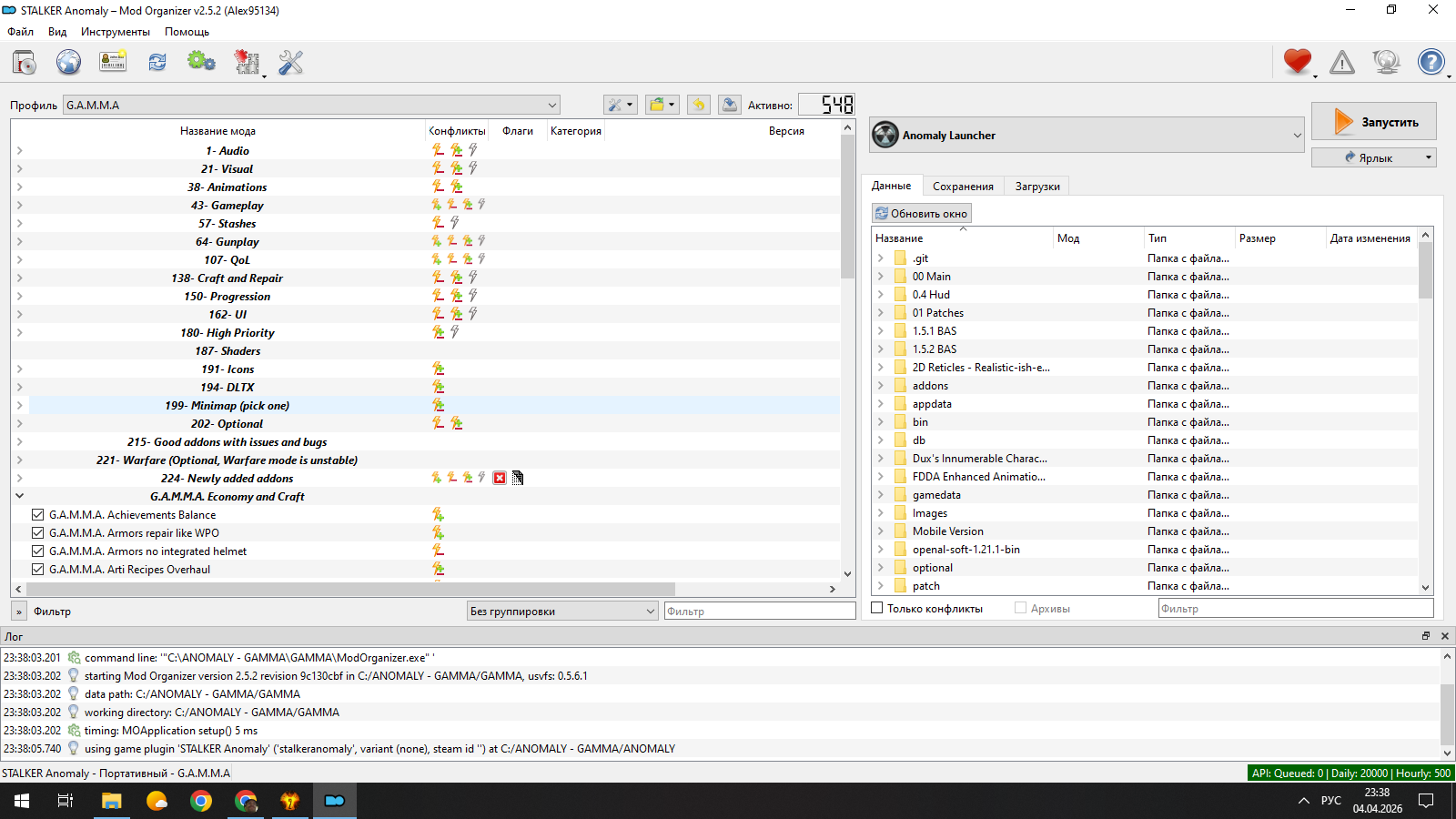Expand the 43- Gameplay separator
Viewport: 1456px width, 819px height.
pyautogui.click(x=19, y=205)
